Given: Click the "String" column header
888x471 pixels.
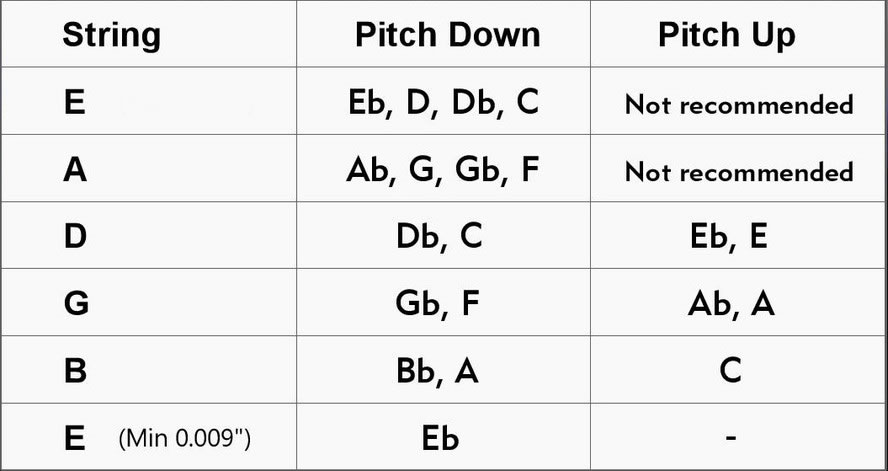Looking at the screenshot, I should coord(111,35).
